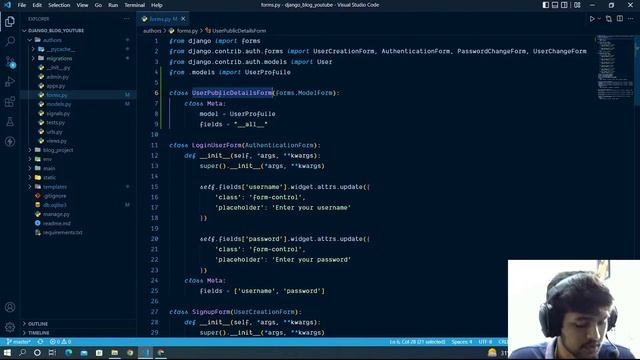Open the Testing flask icon view

[x=10, y=122]
